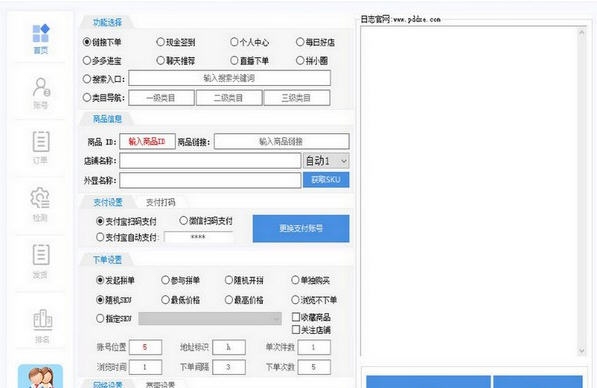Focus the 输入搜索关键词 search field
The image size is (597, 388).
[230, 78]
